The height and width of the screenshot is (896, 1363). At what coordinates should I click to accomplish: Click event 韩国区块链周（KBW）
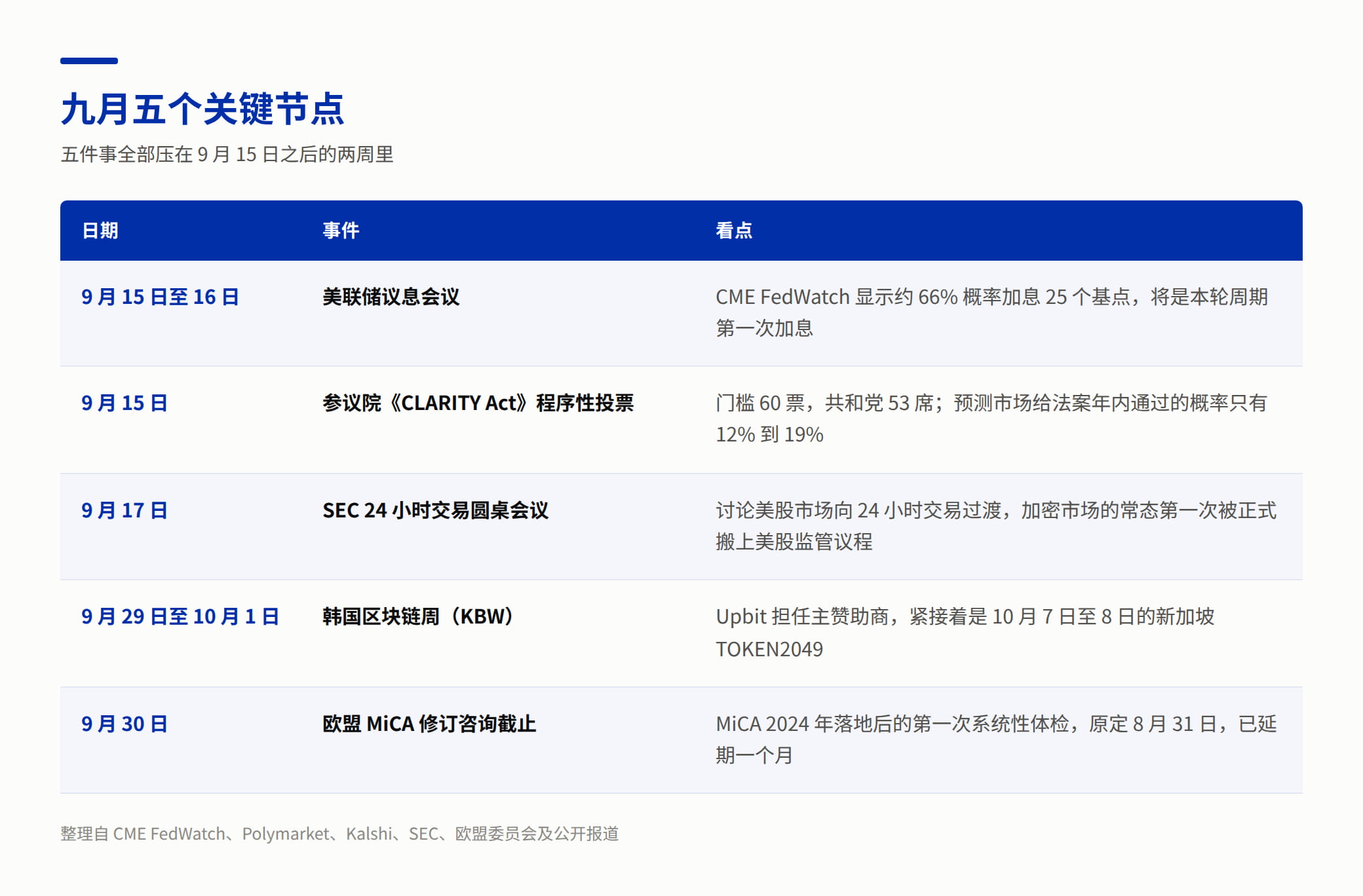pyautogui.click(x=419, y=616)
